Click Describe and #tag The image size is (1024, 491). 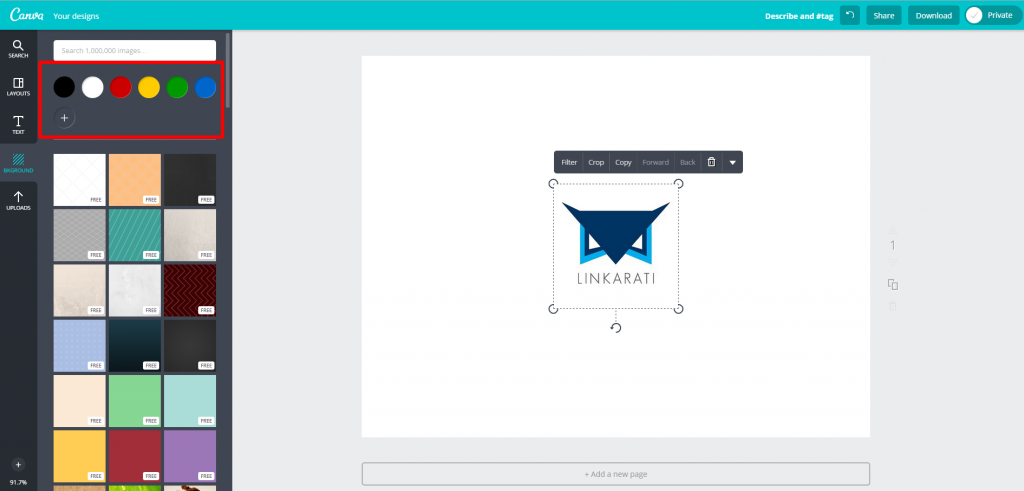click(x=799, y=16)
